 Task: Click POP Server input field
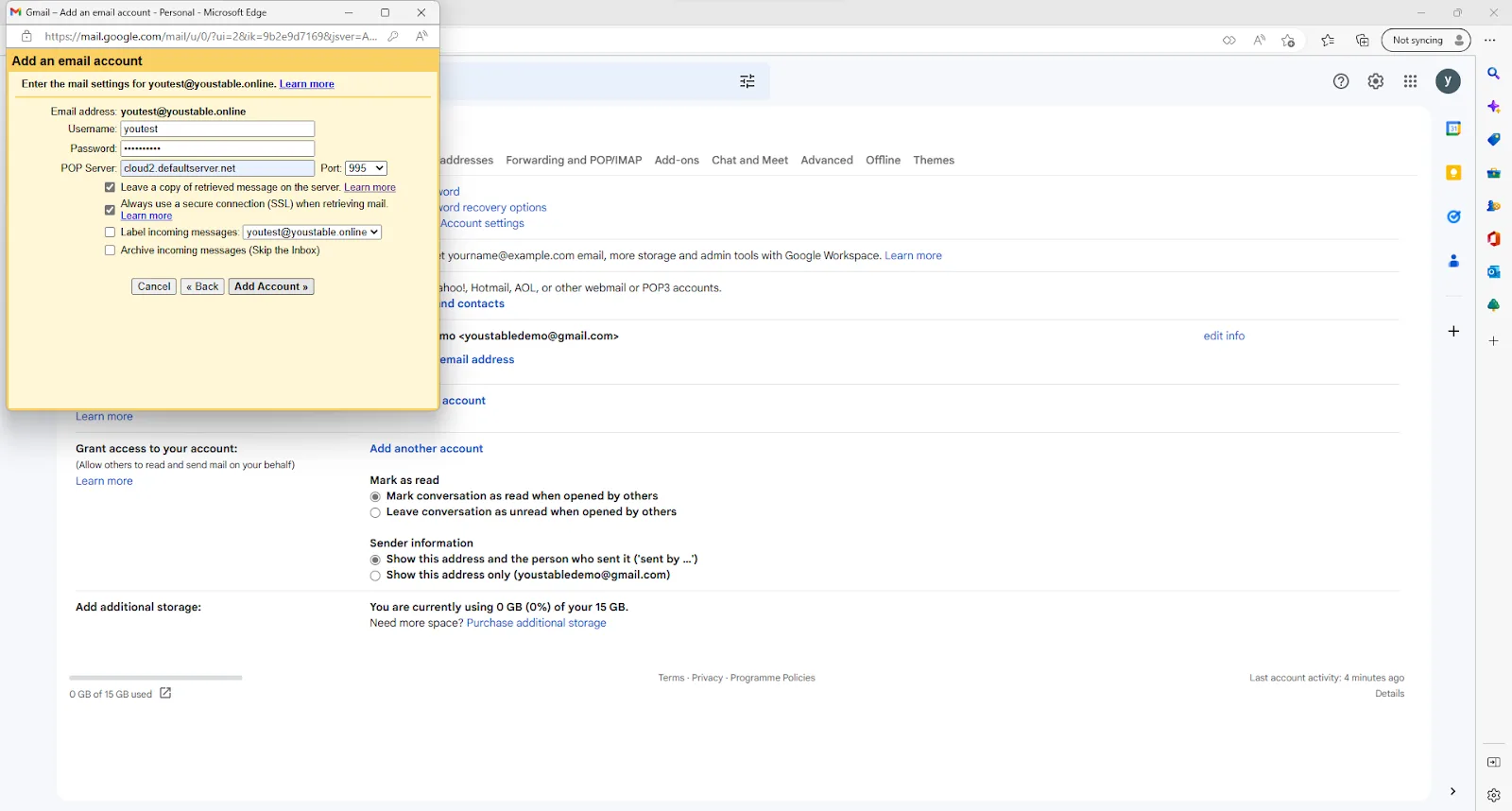click(217, 168)
